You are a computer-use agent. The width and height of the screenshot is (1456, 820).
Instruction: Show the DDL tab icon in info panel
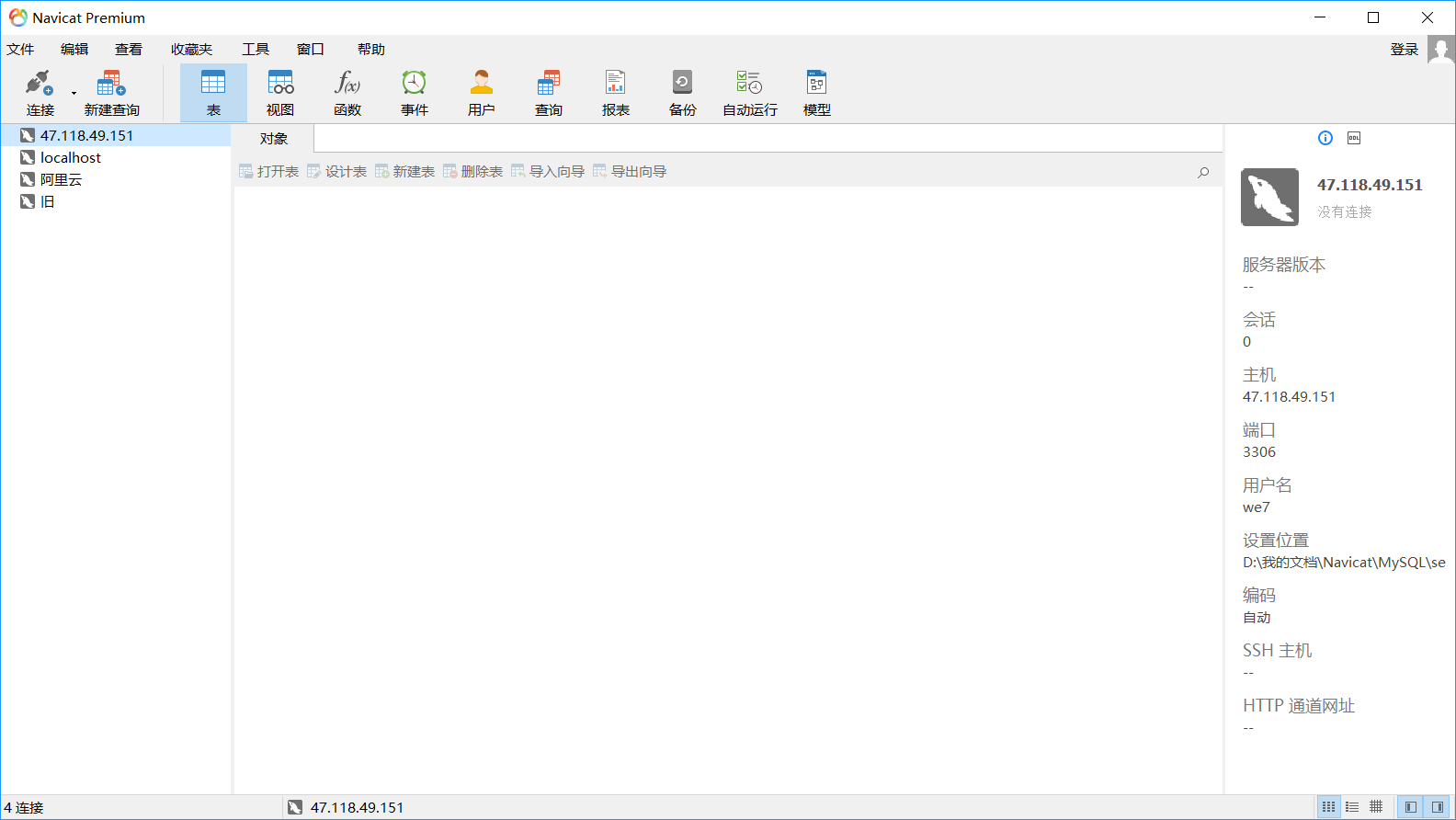(1353, 138)
